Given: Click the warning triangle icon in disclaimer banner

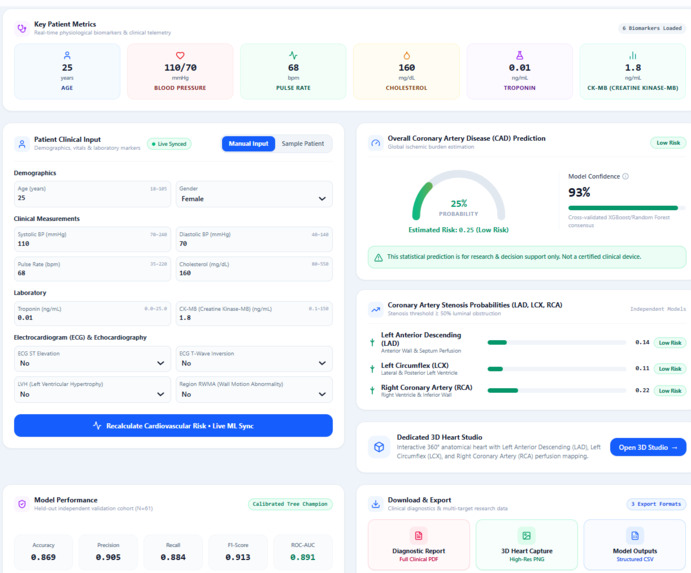Looking at the screenshot, I should 378,257.
